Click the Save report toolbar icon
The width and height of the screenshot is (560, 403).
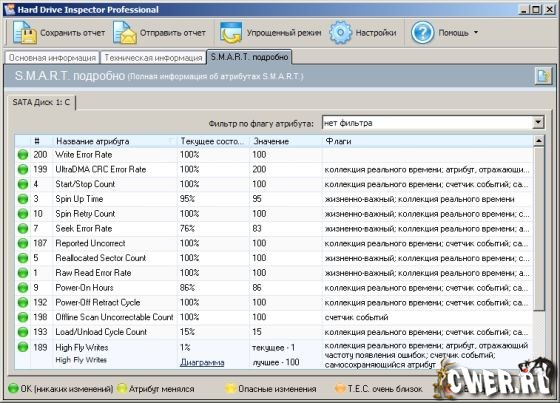25,33
